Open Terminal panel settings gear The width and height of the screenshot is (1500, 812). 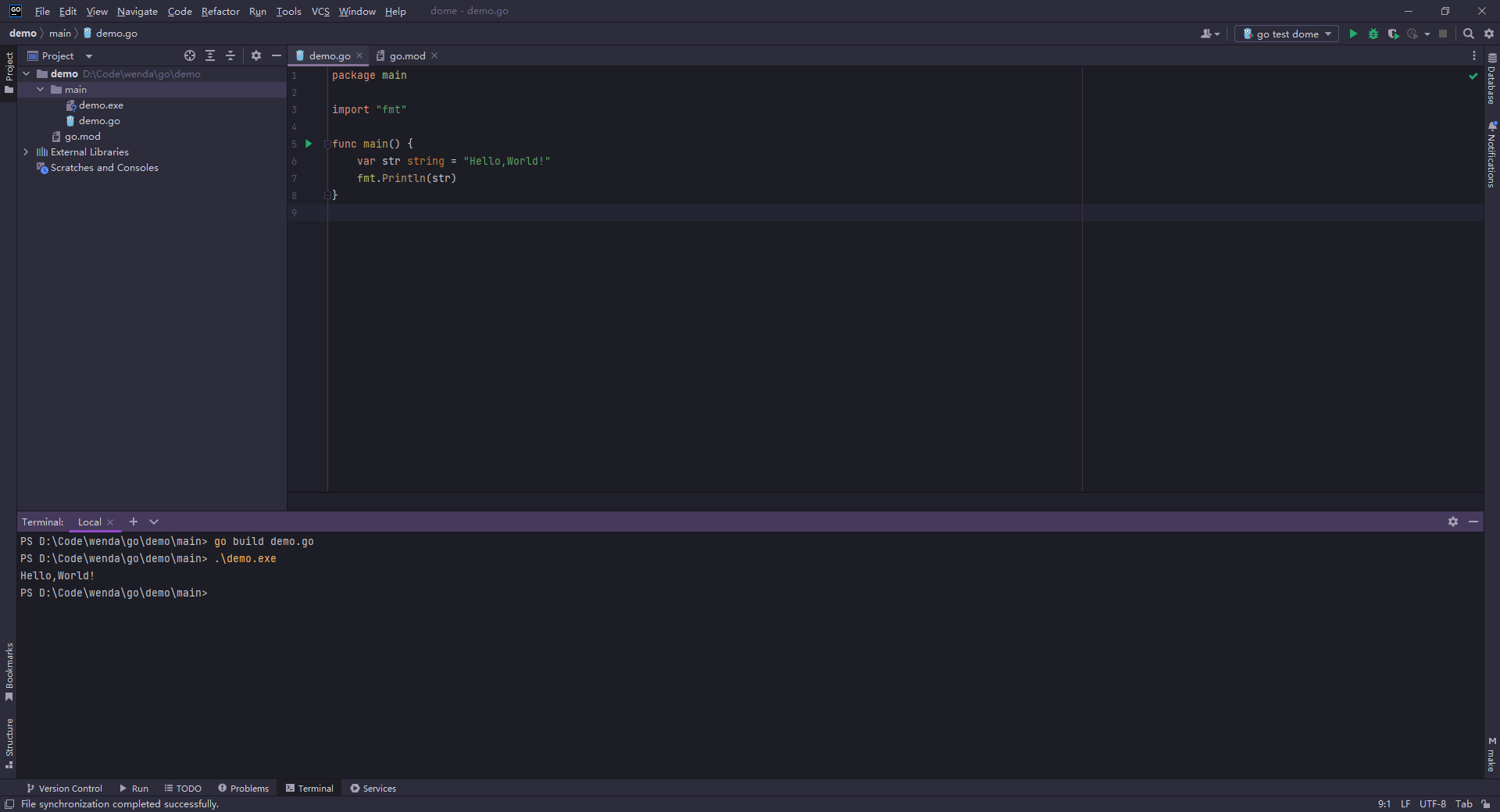[x=1453, y=522]
